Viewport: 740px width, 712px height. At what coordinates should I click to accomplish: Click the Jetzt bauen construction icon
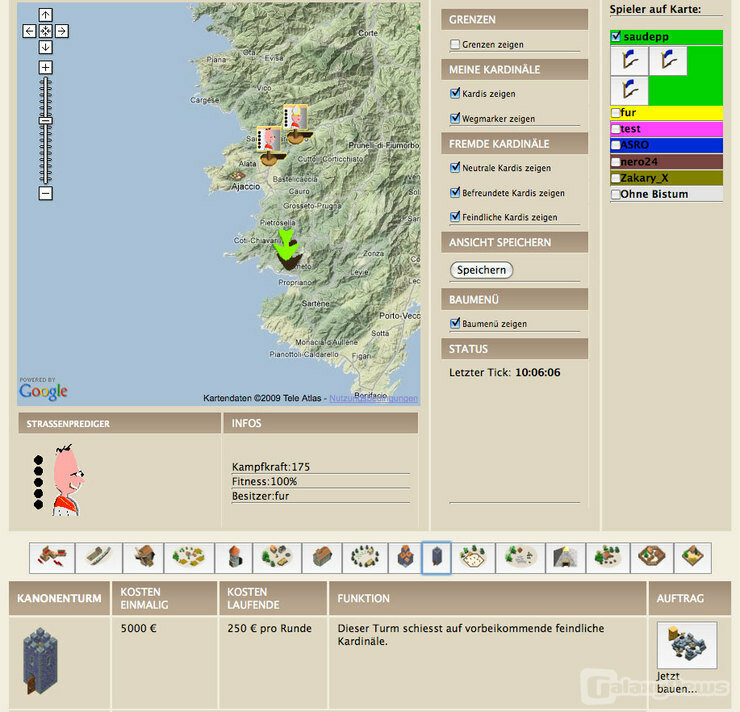click(687, 645)
